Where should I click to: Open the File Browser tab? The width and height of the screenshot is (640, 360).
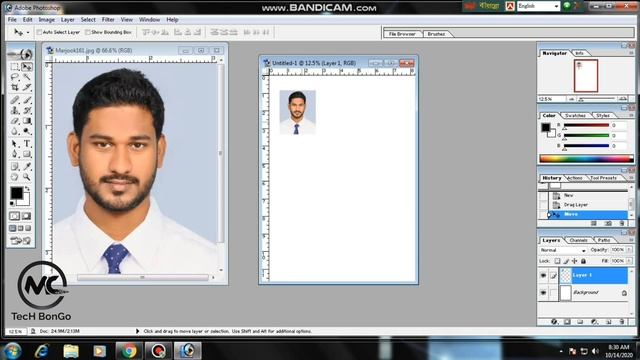click(x=402, y=34)
